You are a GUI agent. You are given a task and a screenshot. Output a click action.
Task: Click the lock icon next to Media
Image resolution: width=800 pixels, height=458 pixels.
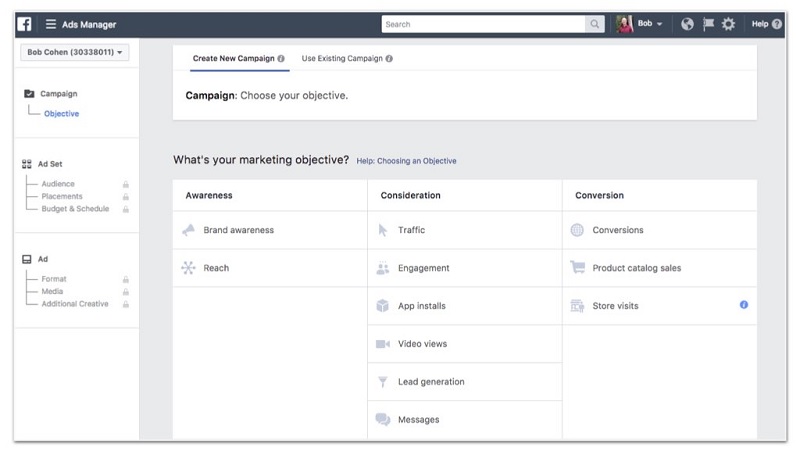pyautogui.click(x=126, y=292)
